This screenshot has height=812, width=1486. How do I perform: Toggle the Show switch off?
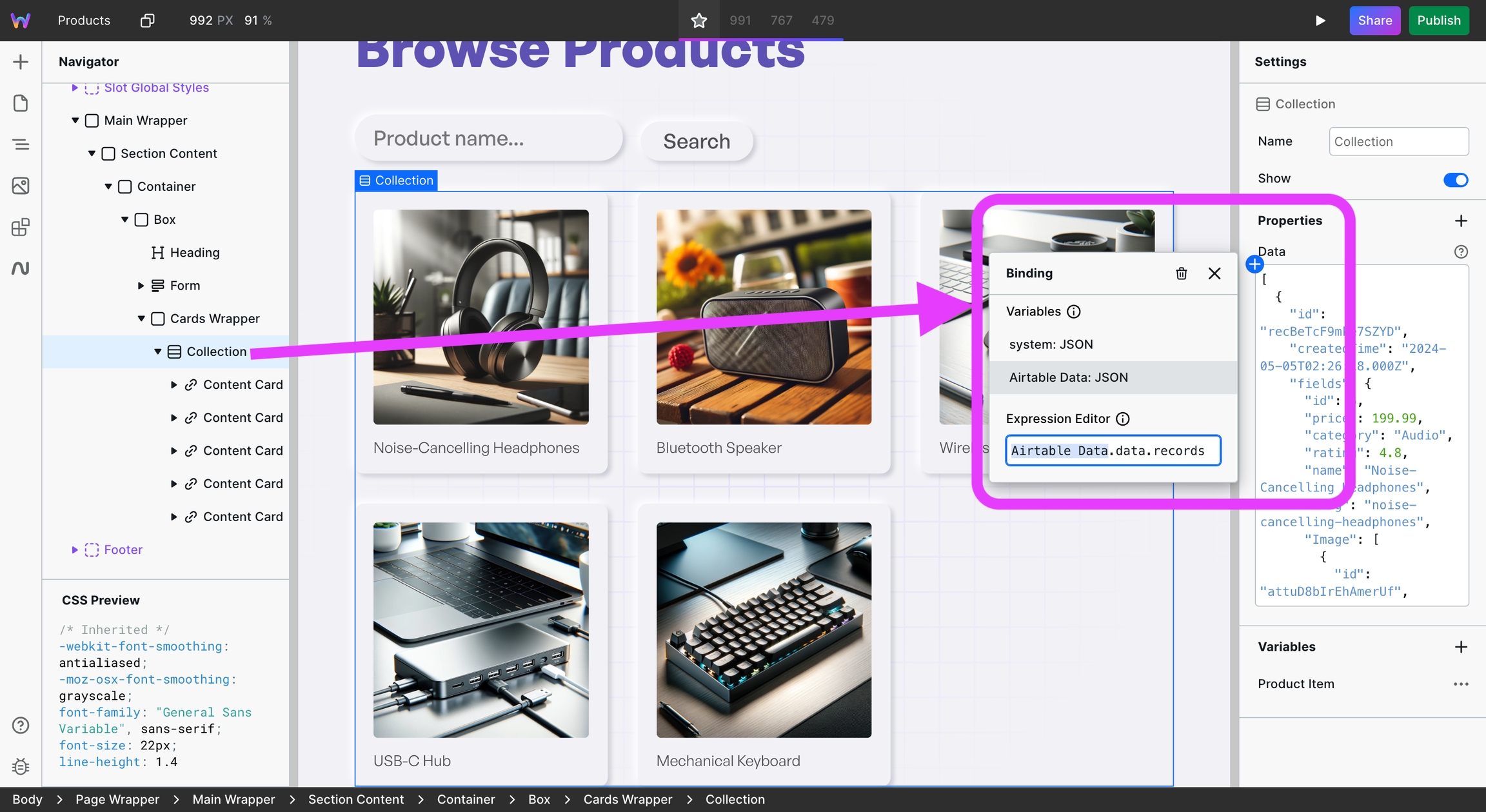[x=1455, y=179]
